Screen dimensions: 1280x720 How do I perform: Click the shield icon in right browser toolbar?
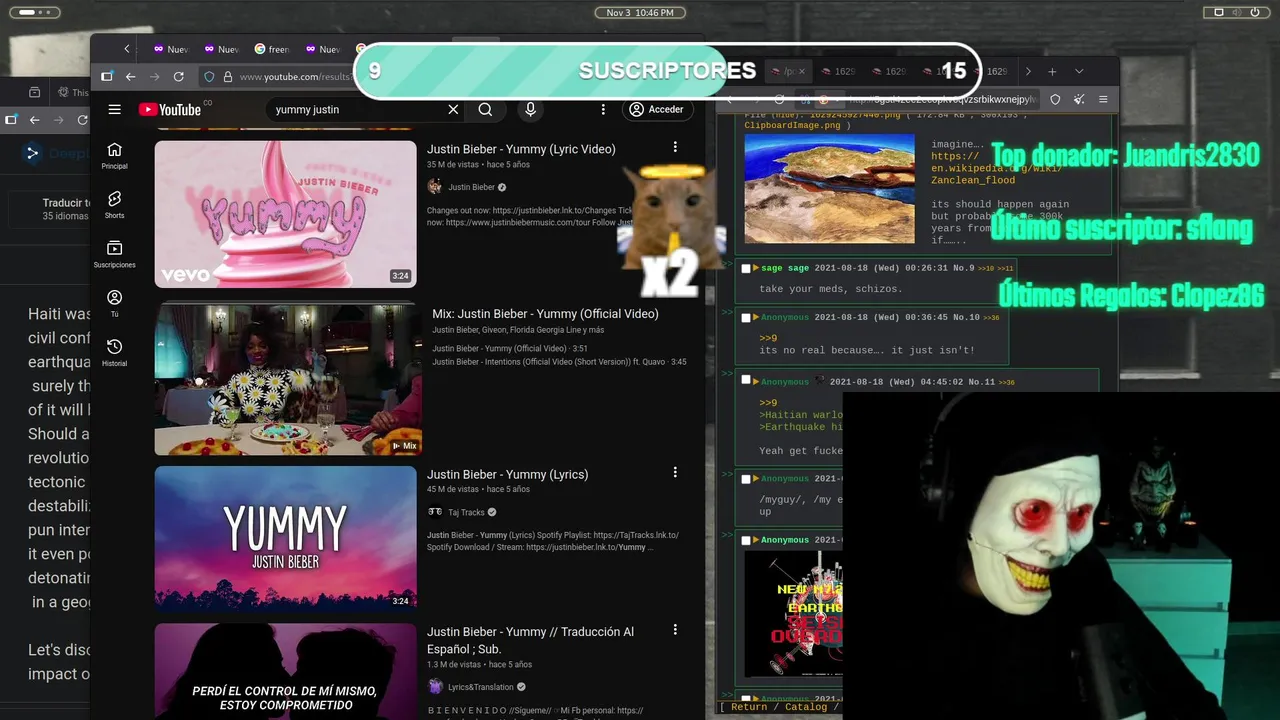[1055, 100]
